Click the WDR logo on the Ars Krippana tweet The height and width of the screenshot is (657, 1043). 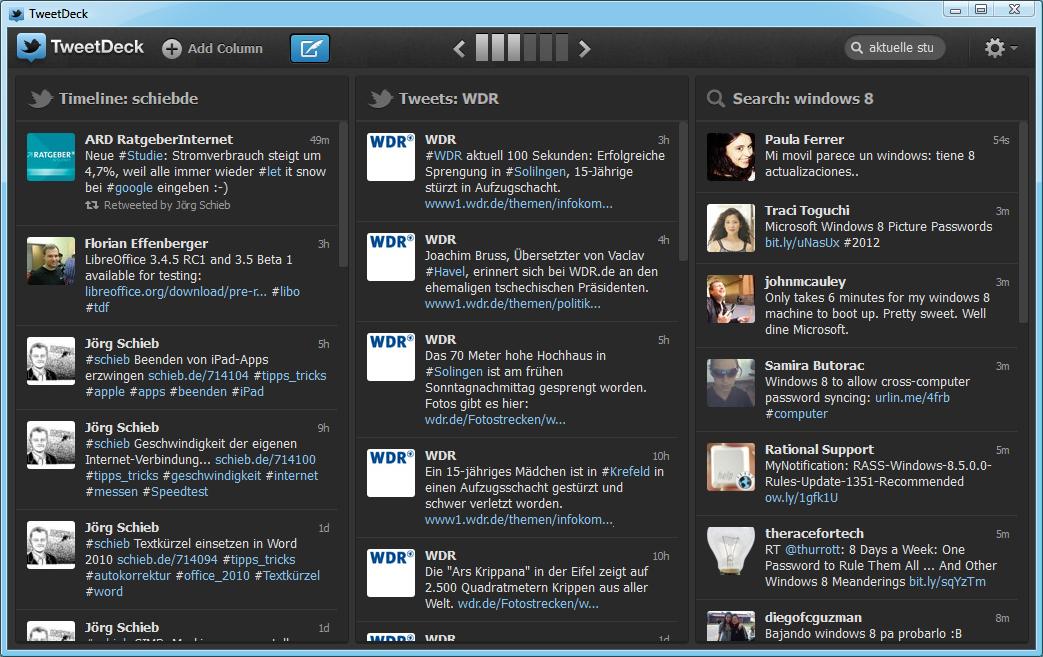[x=391, y=573]
